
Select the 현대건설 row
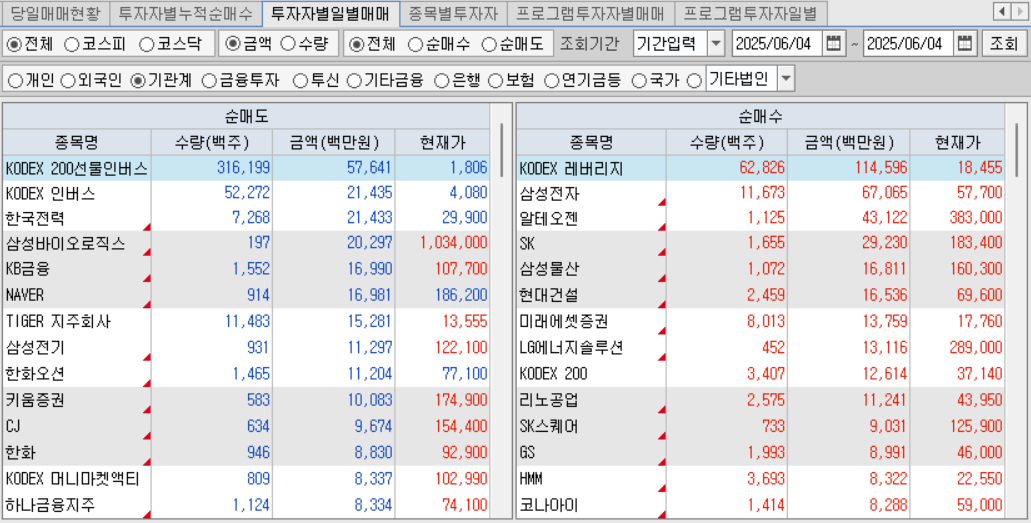click(761, 295)
